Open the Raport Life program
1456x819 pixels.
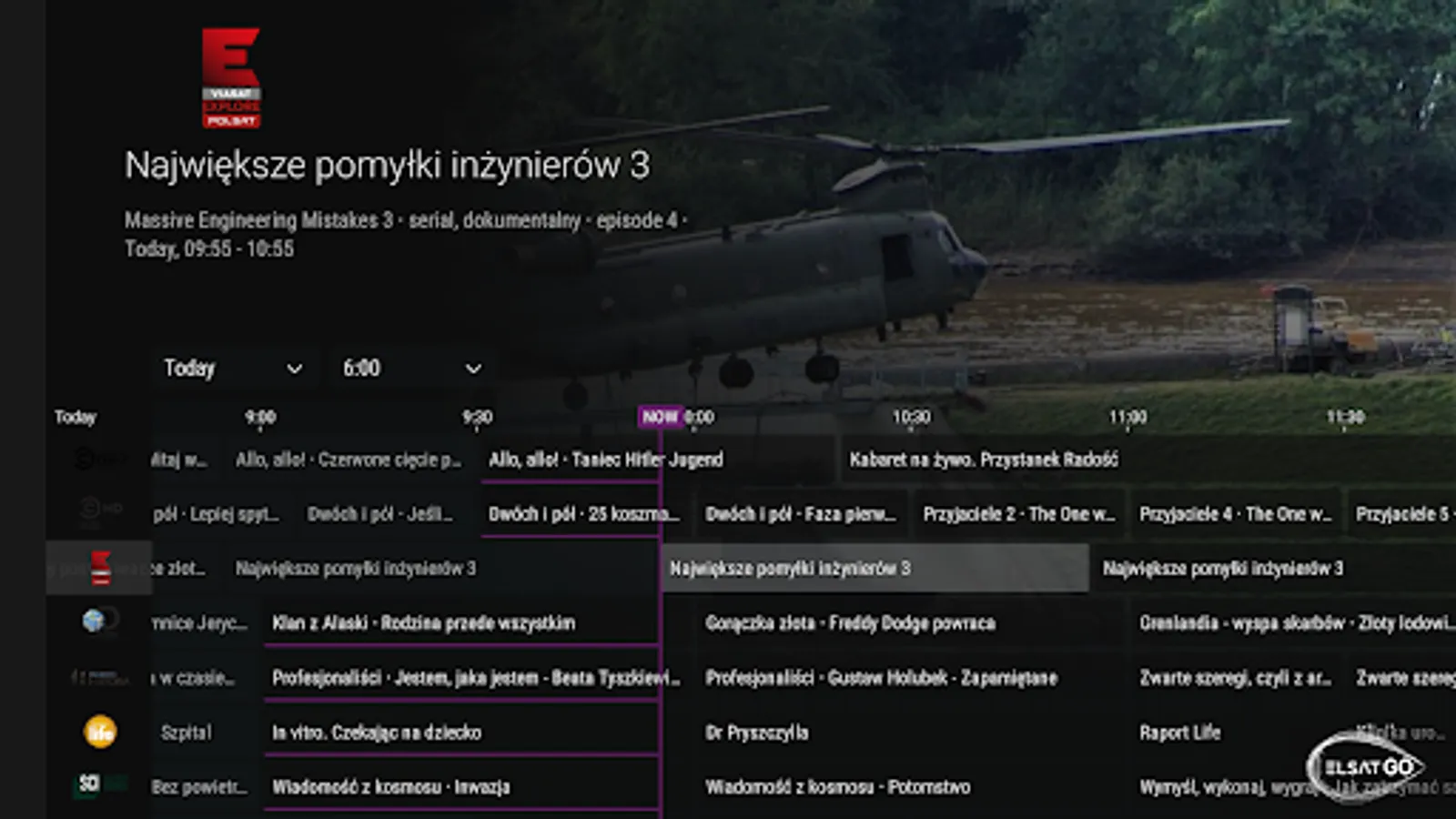[x=1237, y=733]
